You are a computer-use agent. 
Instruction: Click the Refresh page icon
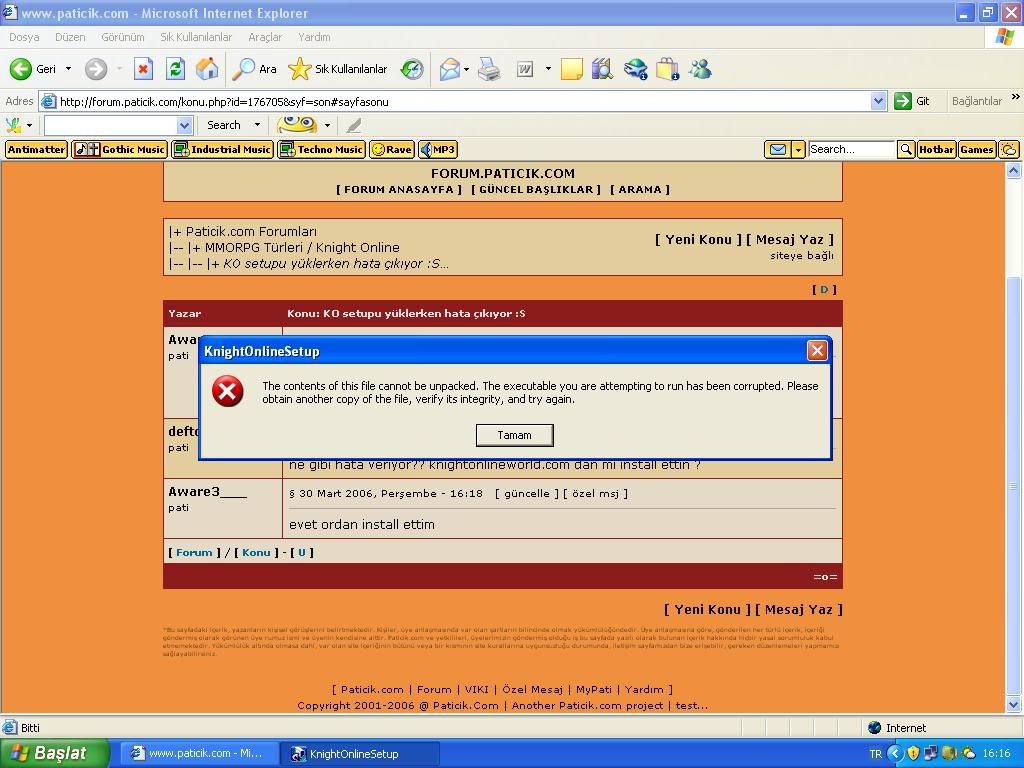point(175,69)
